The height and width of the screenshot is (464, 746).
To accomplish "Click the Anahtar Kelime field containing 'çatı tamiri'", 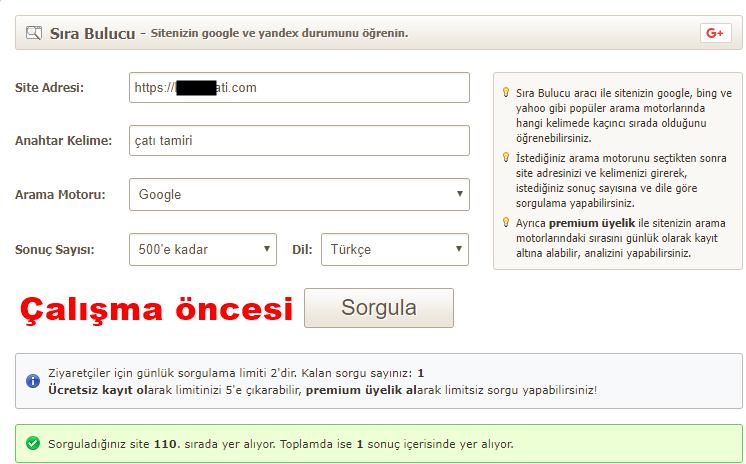I will [x=299, y=141].
